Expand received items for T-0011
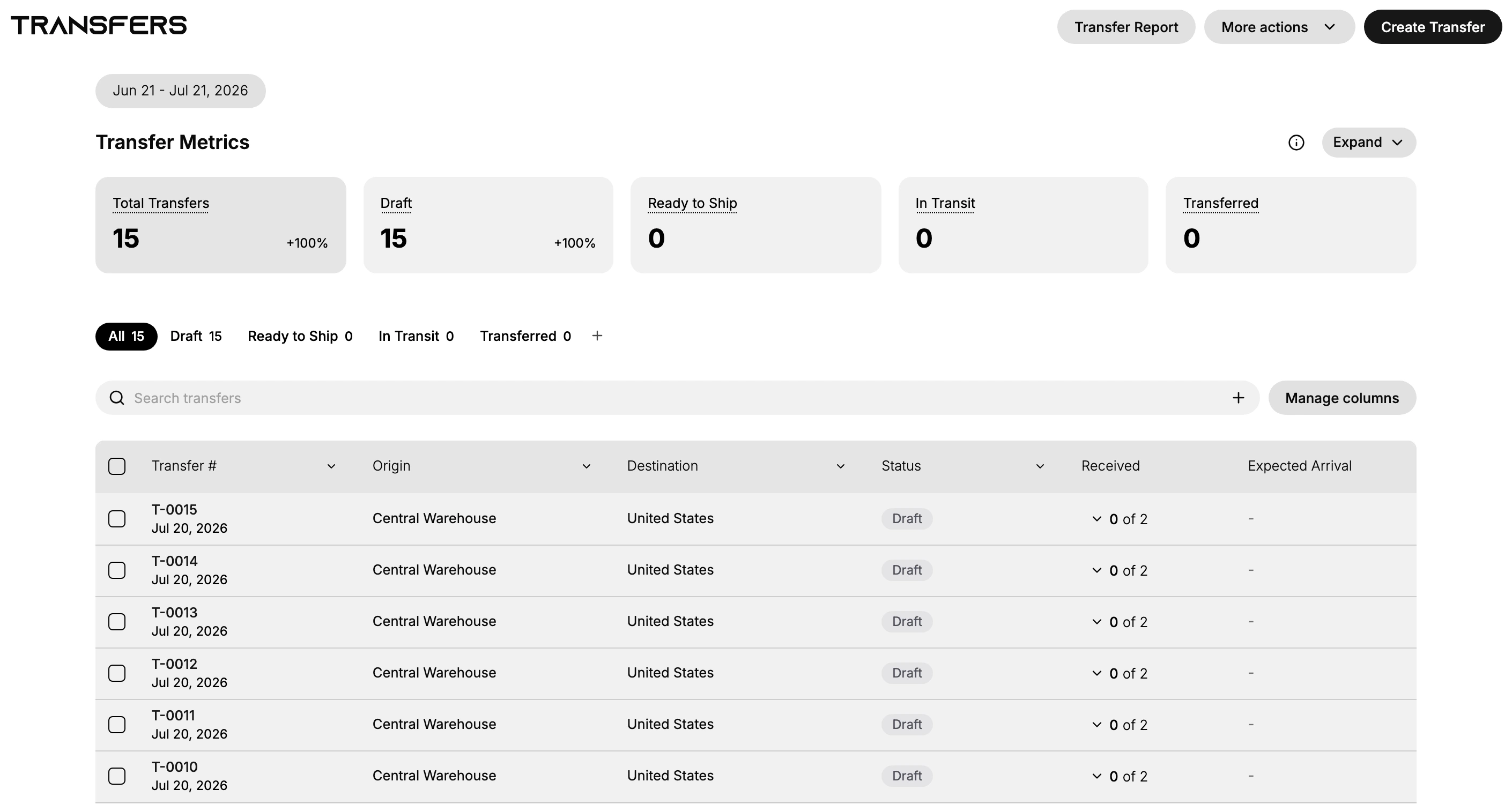Image resolution: width=1512 pixels, height=804 pixels. tap(1096, 725)
